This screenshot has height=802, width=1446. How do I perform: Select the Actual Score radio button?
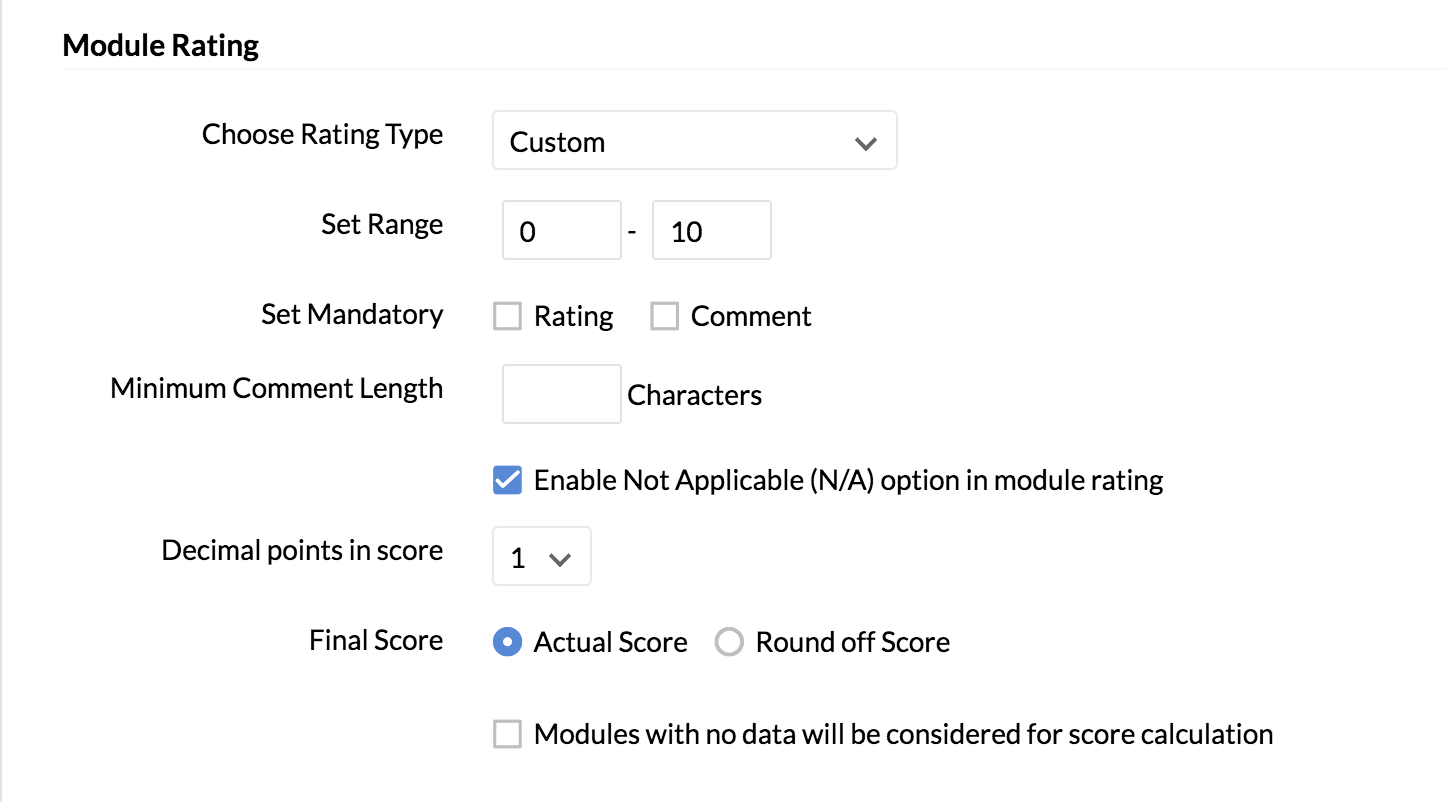508,642
